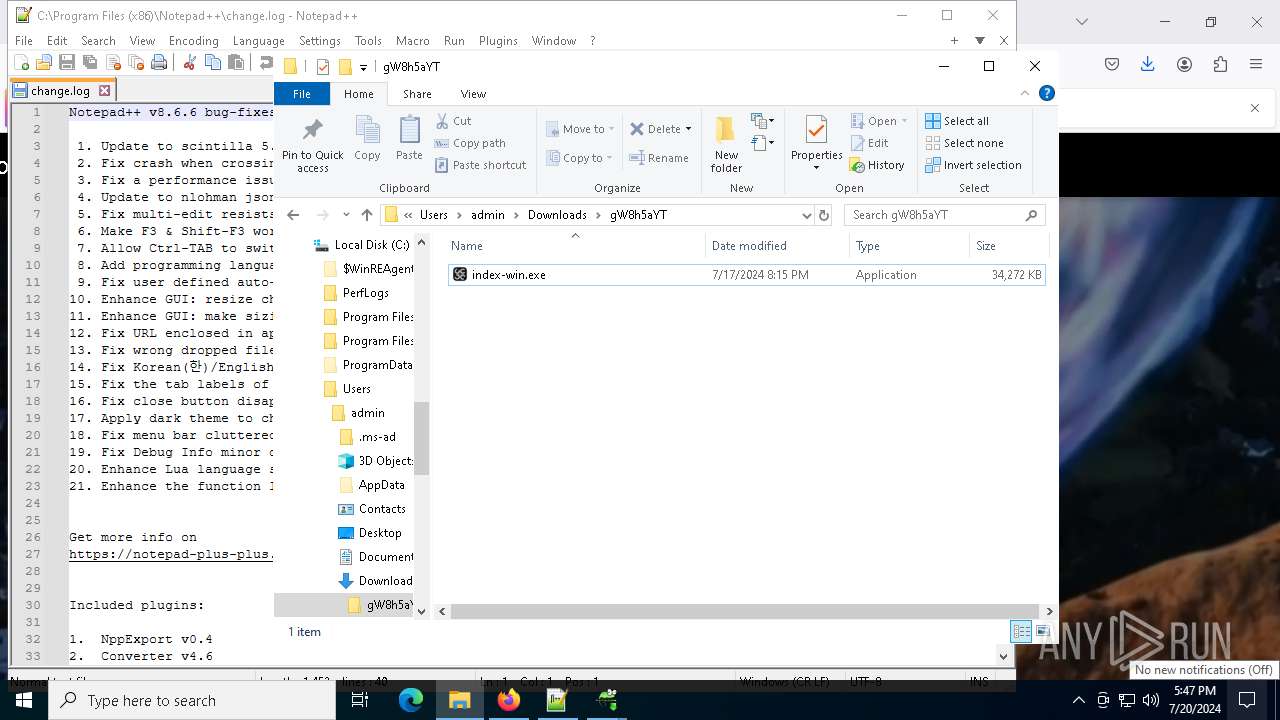Click Microsoft Edge taskbar icon
The image size is (1280, 720).
tap(411, 700)
